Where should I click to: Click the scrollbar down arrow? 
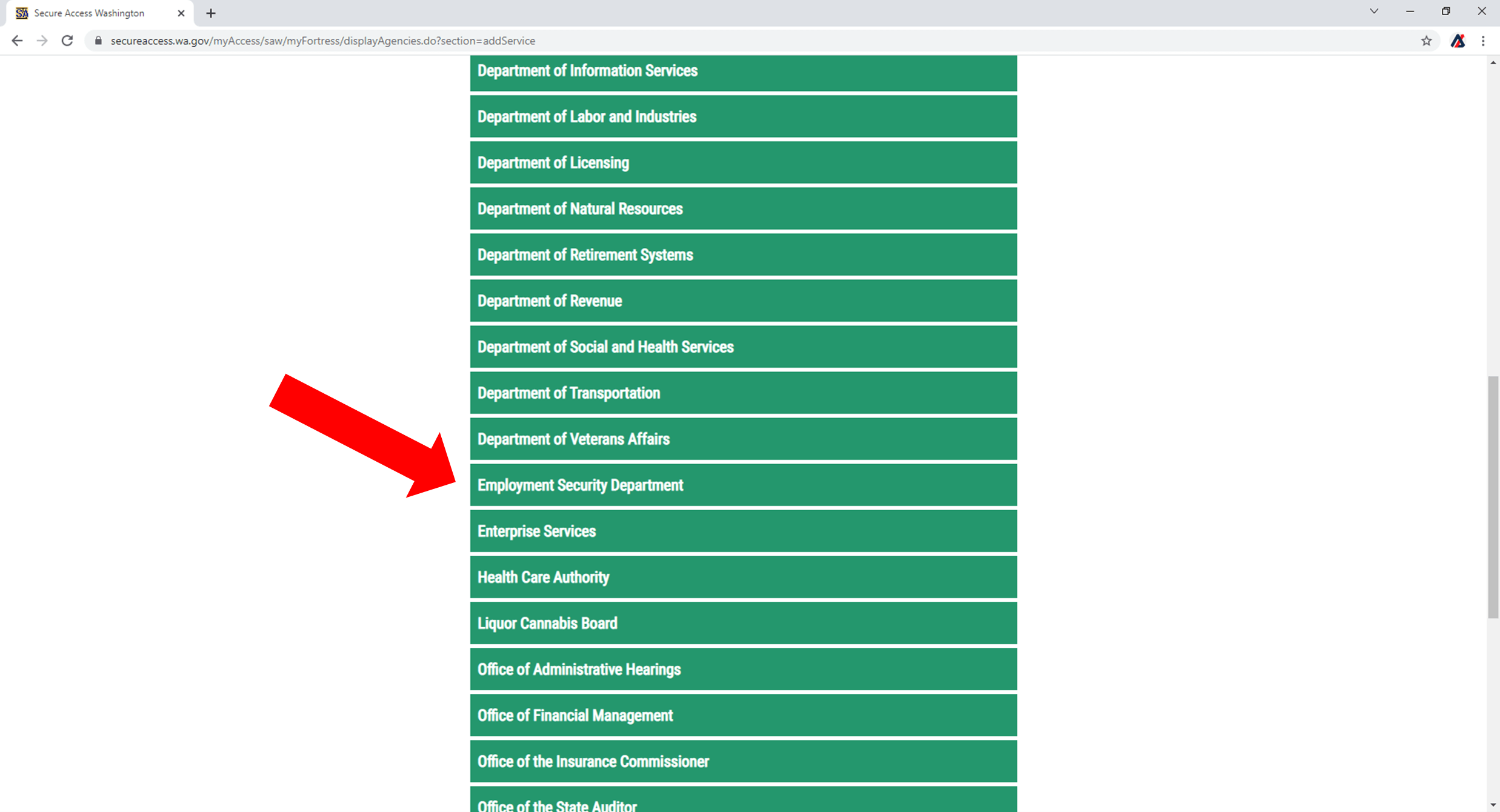point(1492,805)
